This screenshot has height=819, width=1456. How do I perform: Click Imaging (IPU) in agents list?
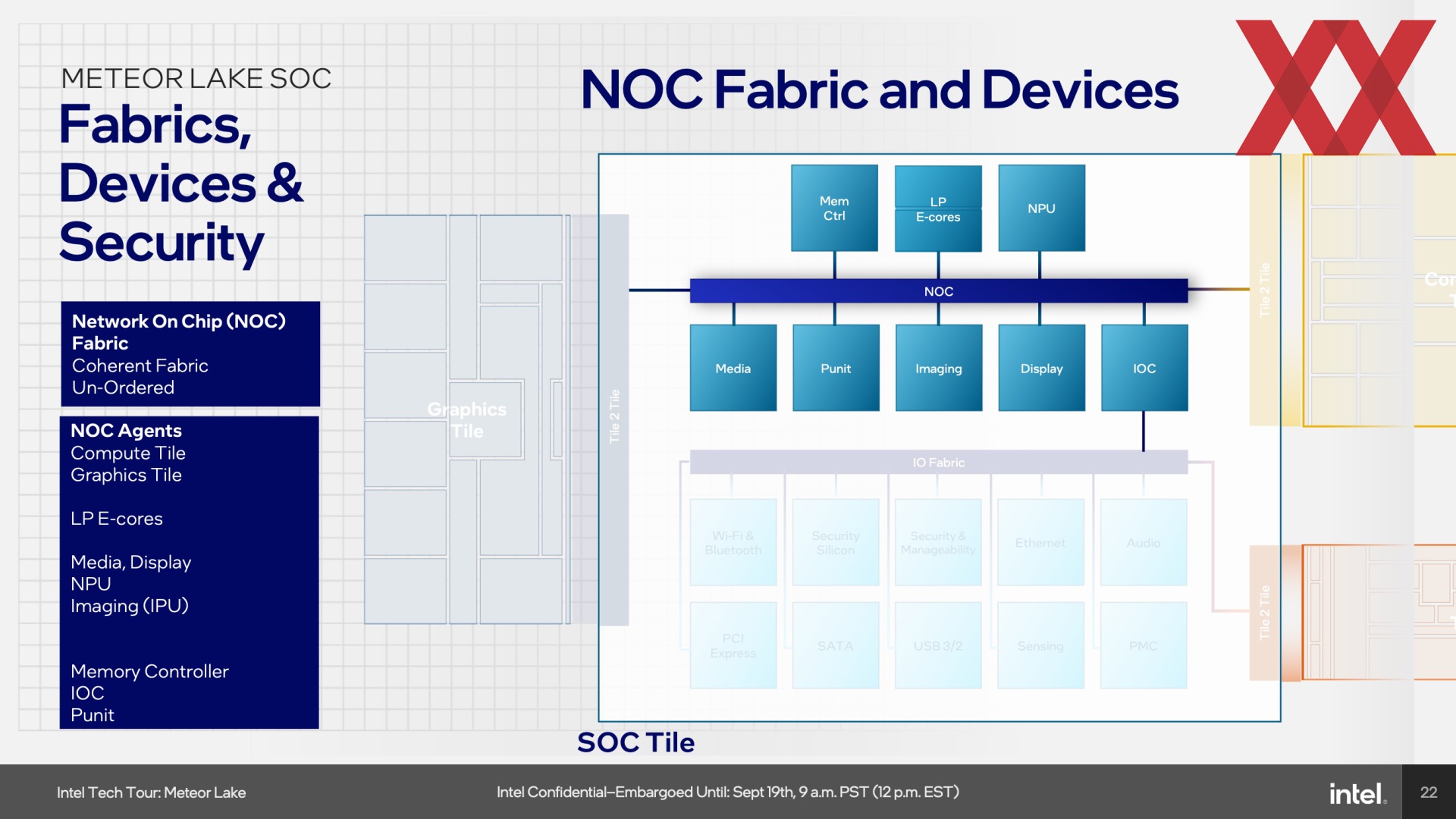(129, 606)
